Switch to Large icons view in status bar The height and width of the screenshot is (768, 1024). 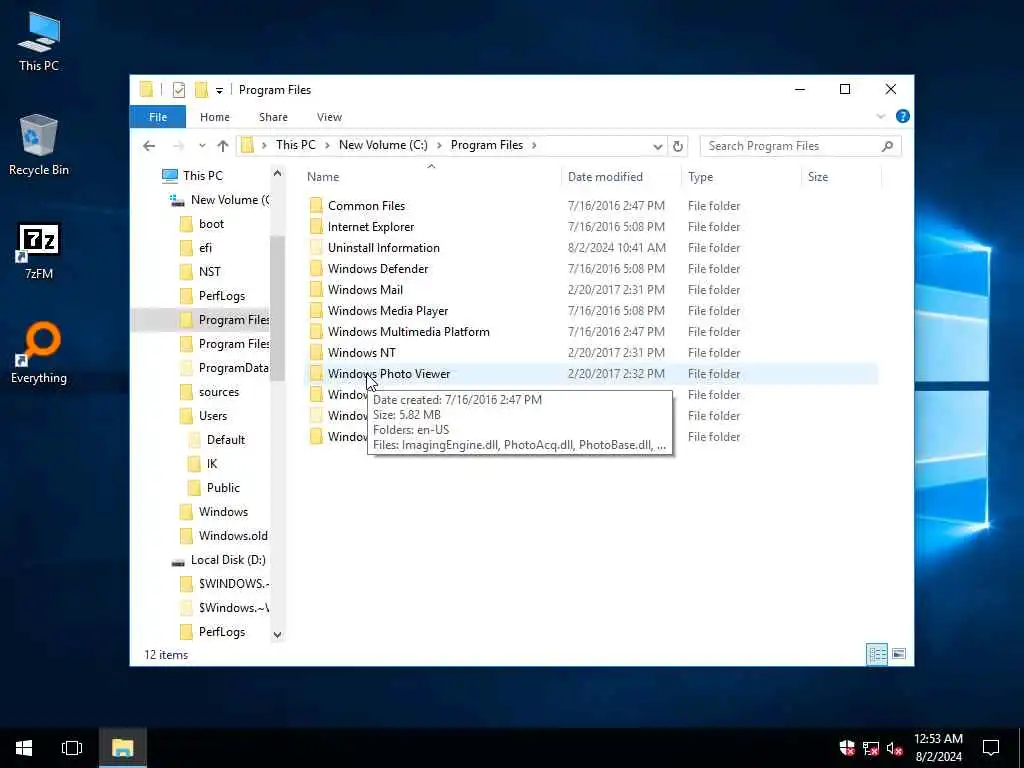pos(899,654)
